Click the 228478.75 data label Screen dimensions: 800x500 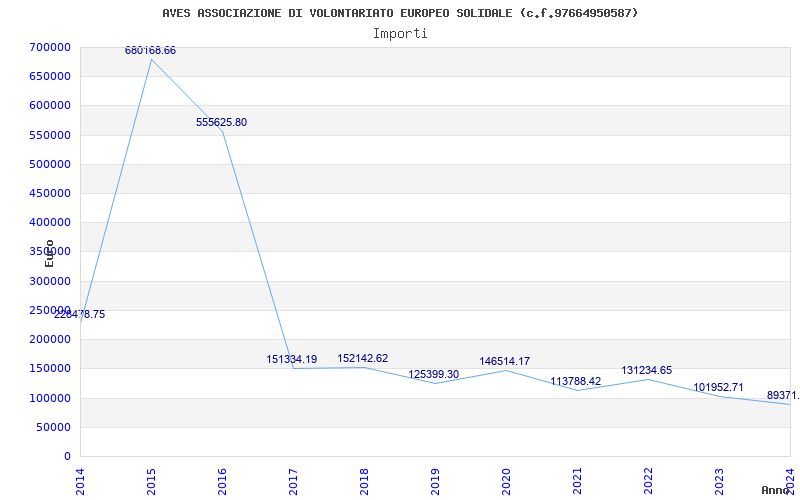(80, 315)
